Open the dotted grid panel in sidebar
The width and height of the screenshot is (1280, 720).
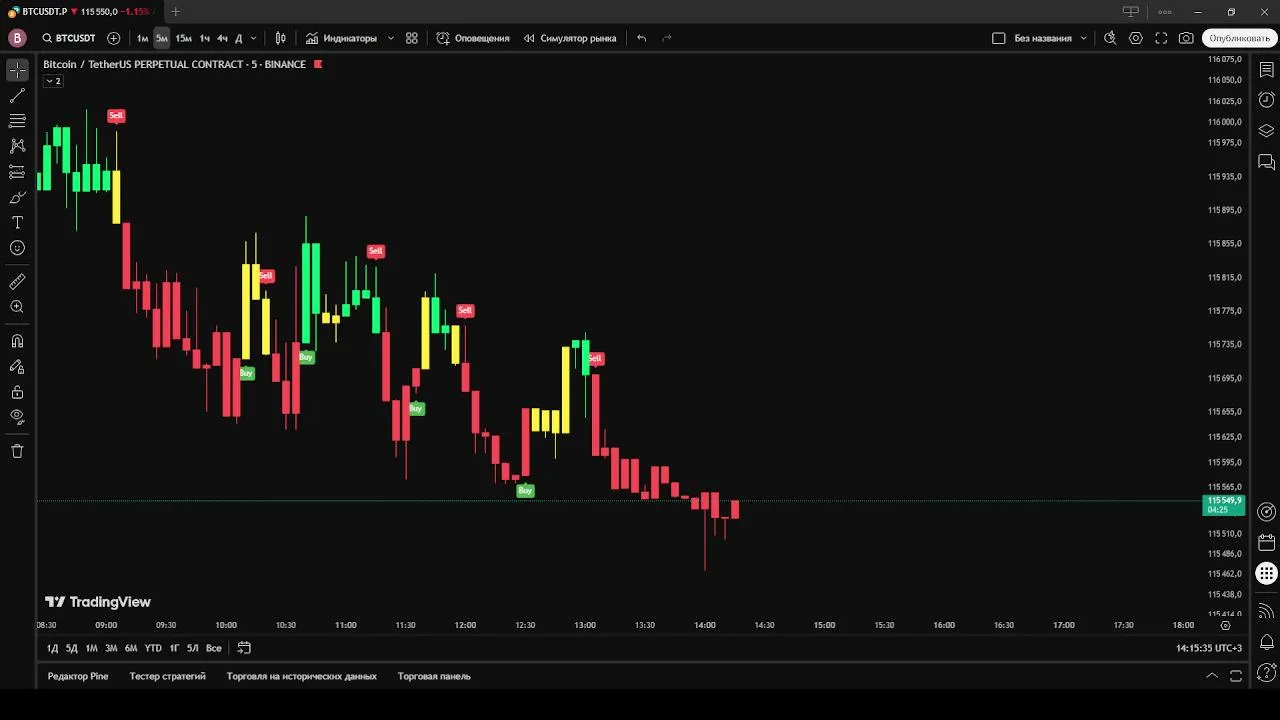[1266, 574]
